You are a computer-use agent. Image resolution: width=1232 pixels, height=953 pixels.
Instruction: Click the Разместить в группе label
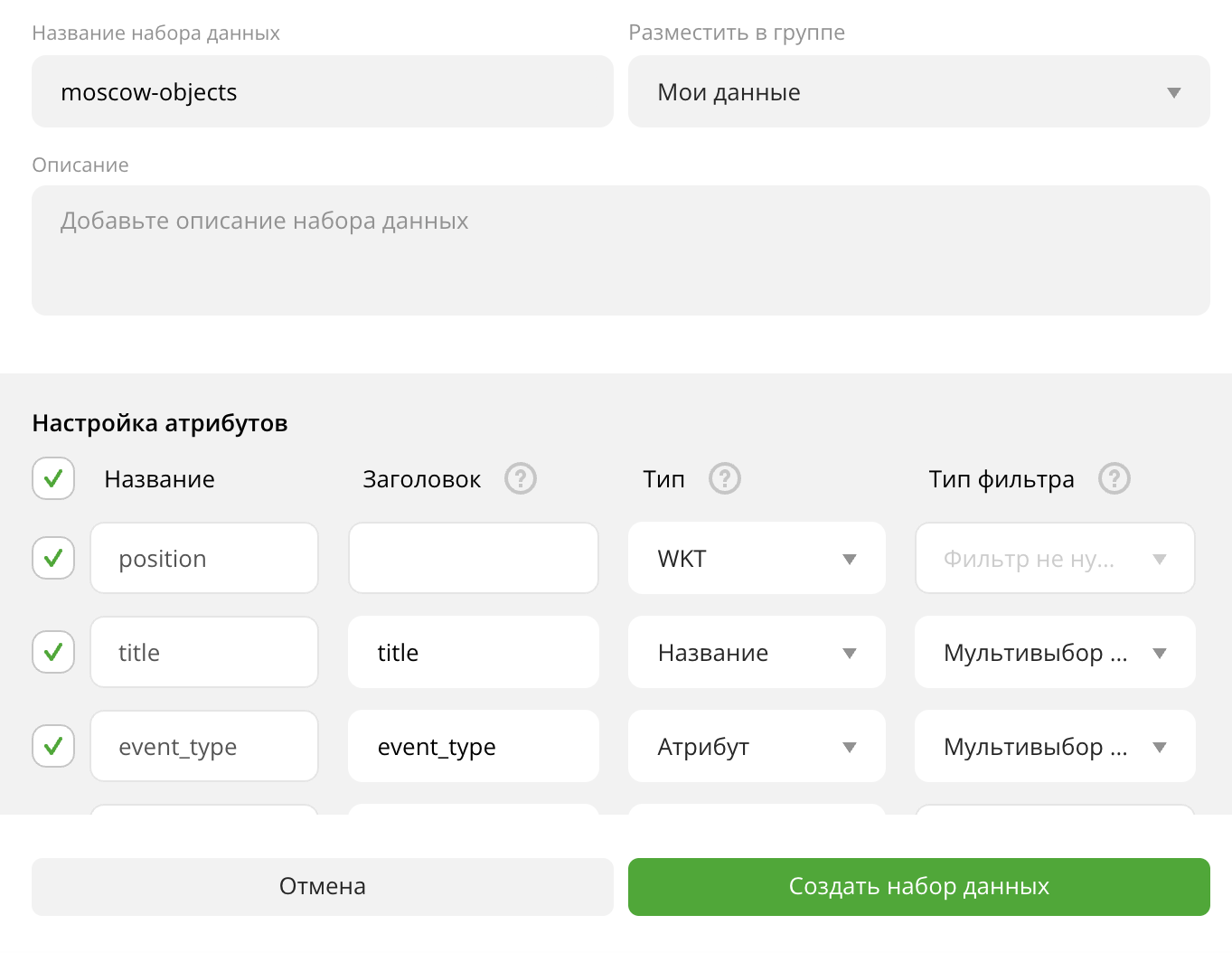(x=737, y=33)
